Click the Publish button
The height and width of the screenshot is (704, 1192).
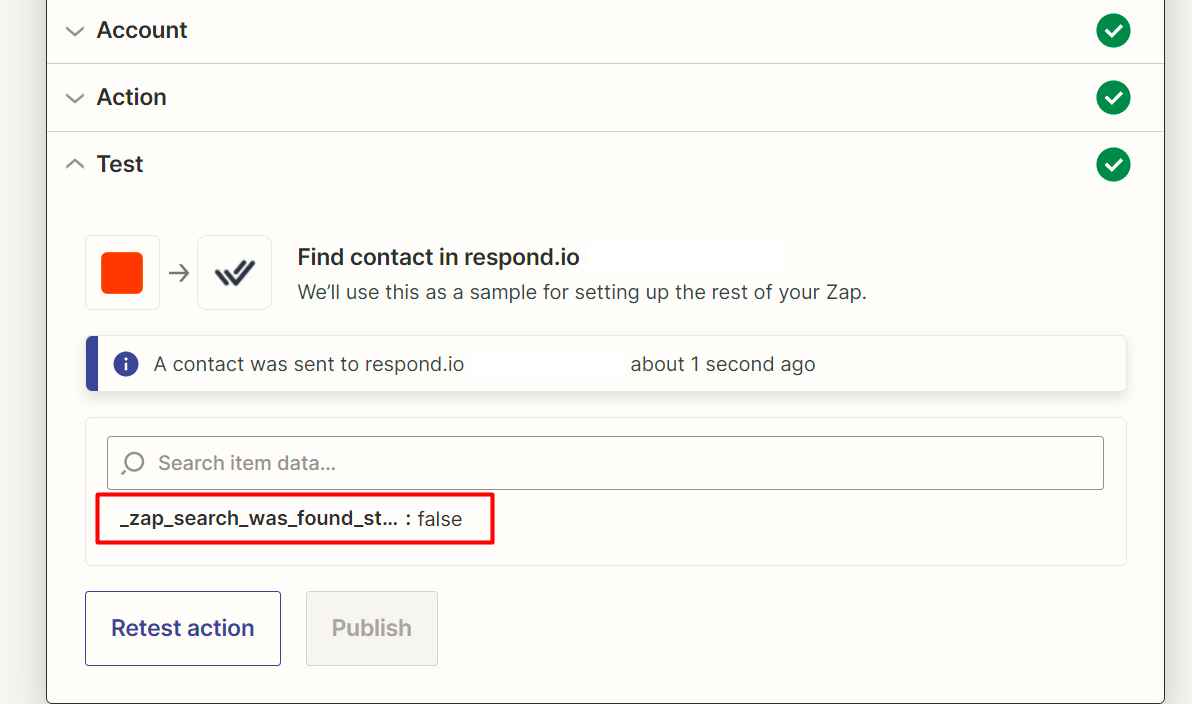tap(372, 629)
